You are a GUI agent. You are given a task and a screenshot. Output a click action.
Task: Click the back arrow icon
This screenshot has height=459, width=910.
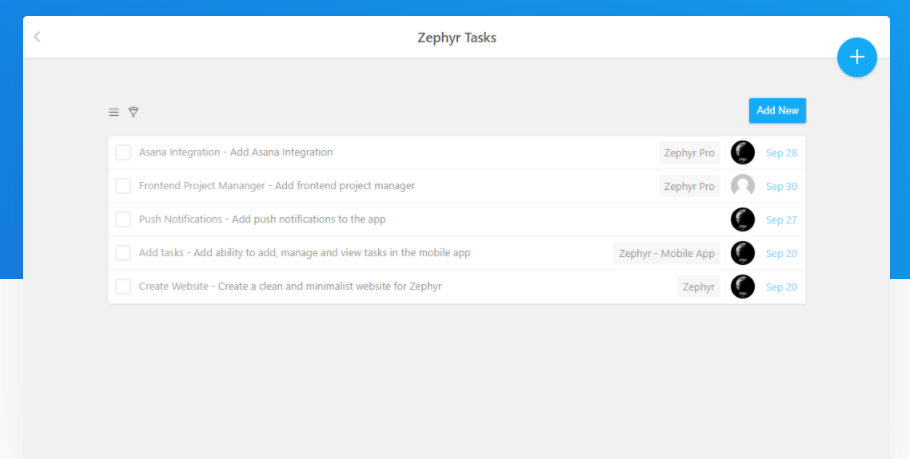point(37,37)
